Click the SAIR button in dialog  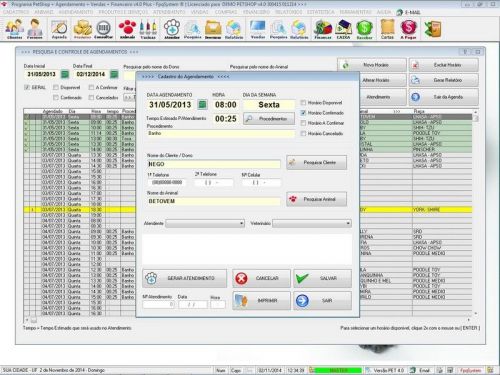click(322, 301)
